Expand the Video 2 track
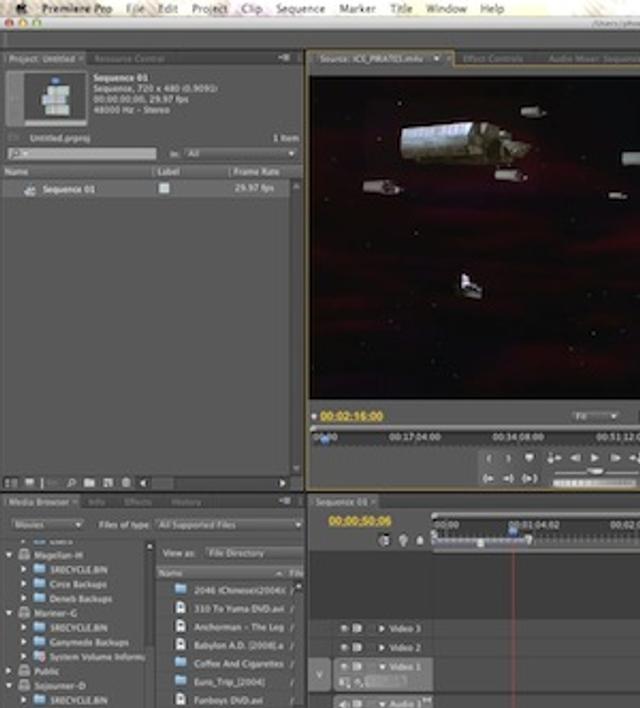640x708 pixels. pyautogui.click(x=382, y=647)
